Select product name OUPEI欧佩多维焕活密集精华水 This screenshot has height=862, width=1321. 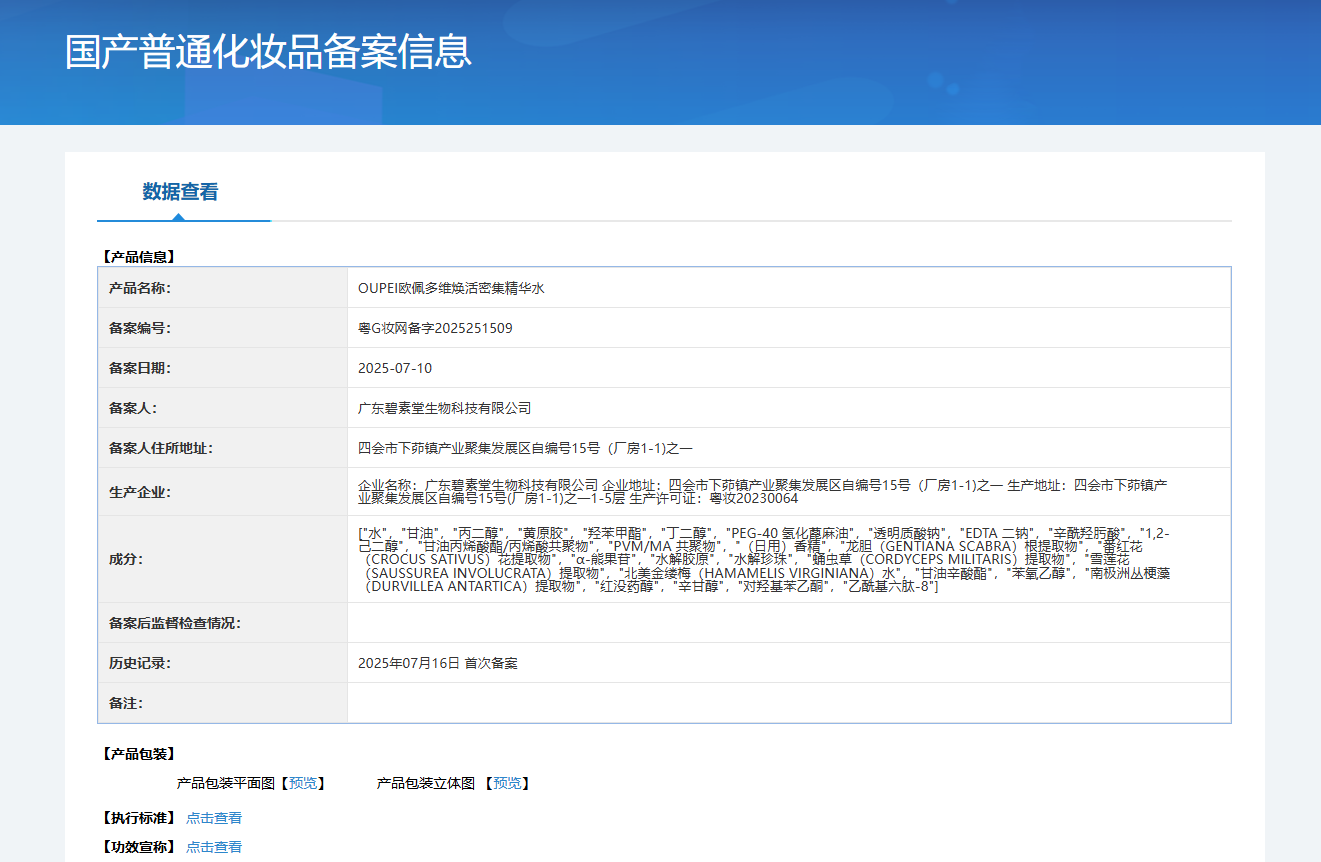click(x=451, y=288)
